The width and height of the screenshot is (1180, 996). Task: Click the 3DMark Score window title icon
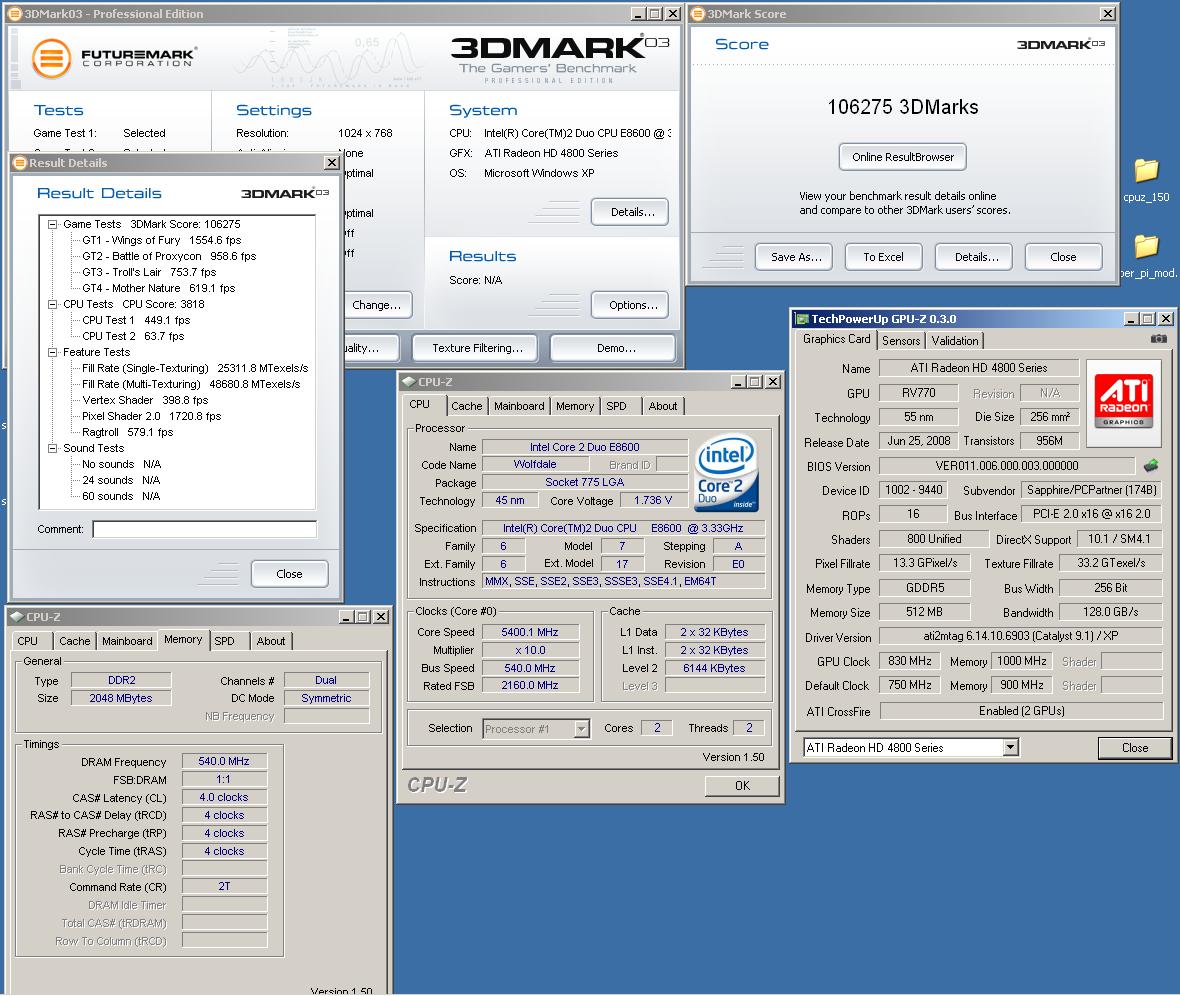point(698,14)
